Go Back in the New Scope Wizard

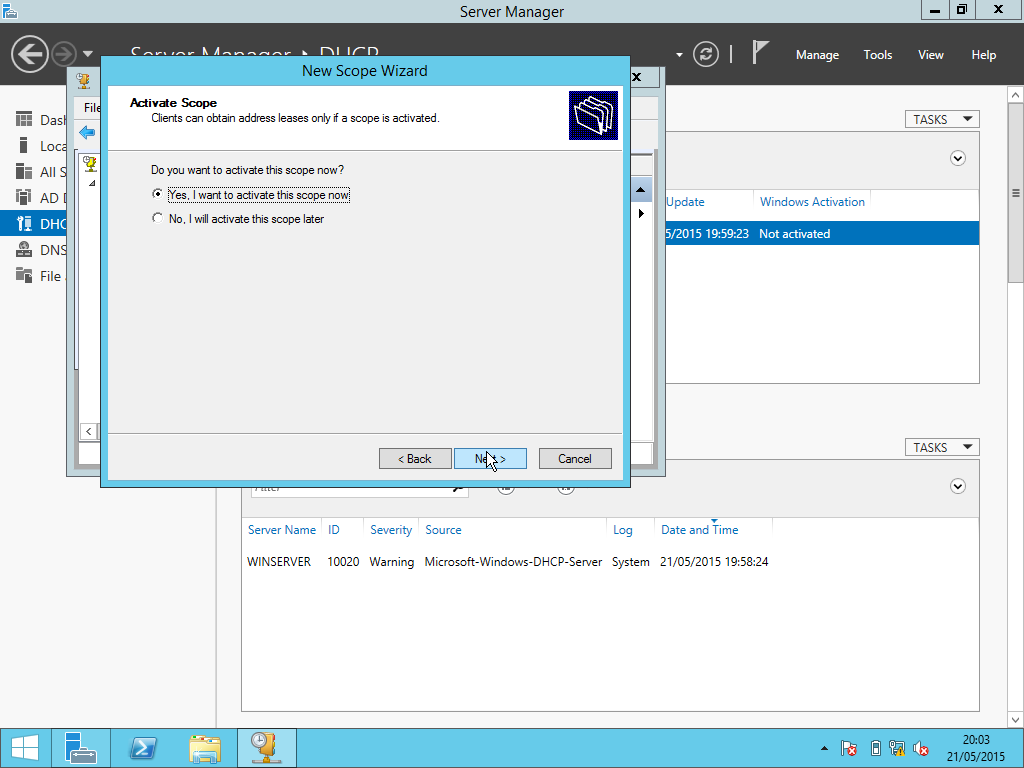coord(415,458)
